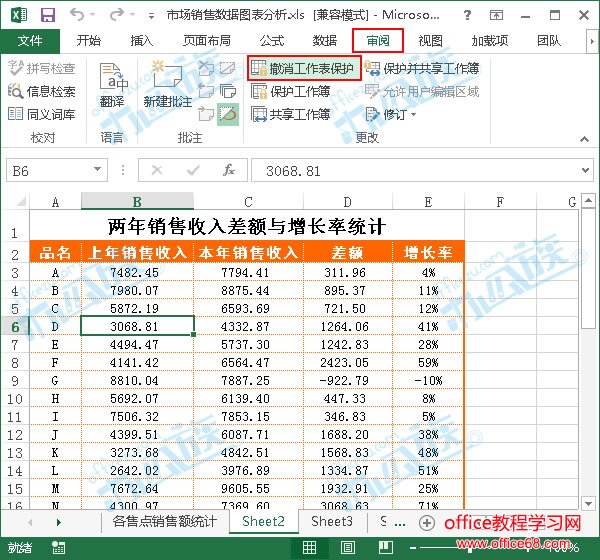Click the macro recording icon in status bar
This screenshot has height=560, width=600.
point(58,548)
